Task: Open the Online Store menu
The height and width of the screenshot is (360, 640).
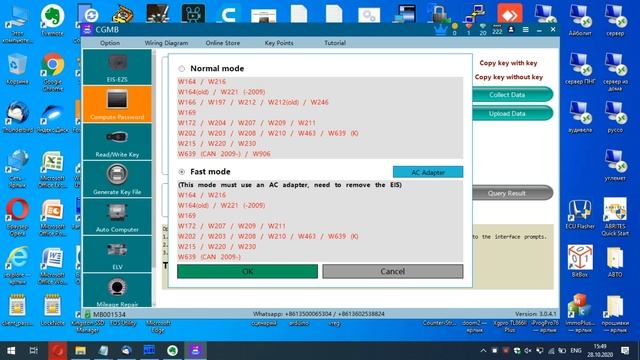Action: (222, 43)
